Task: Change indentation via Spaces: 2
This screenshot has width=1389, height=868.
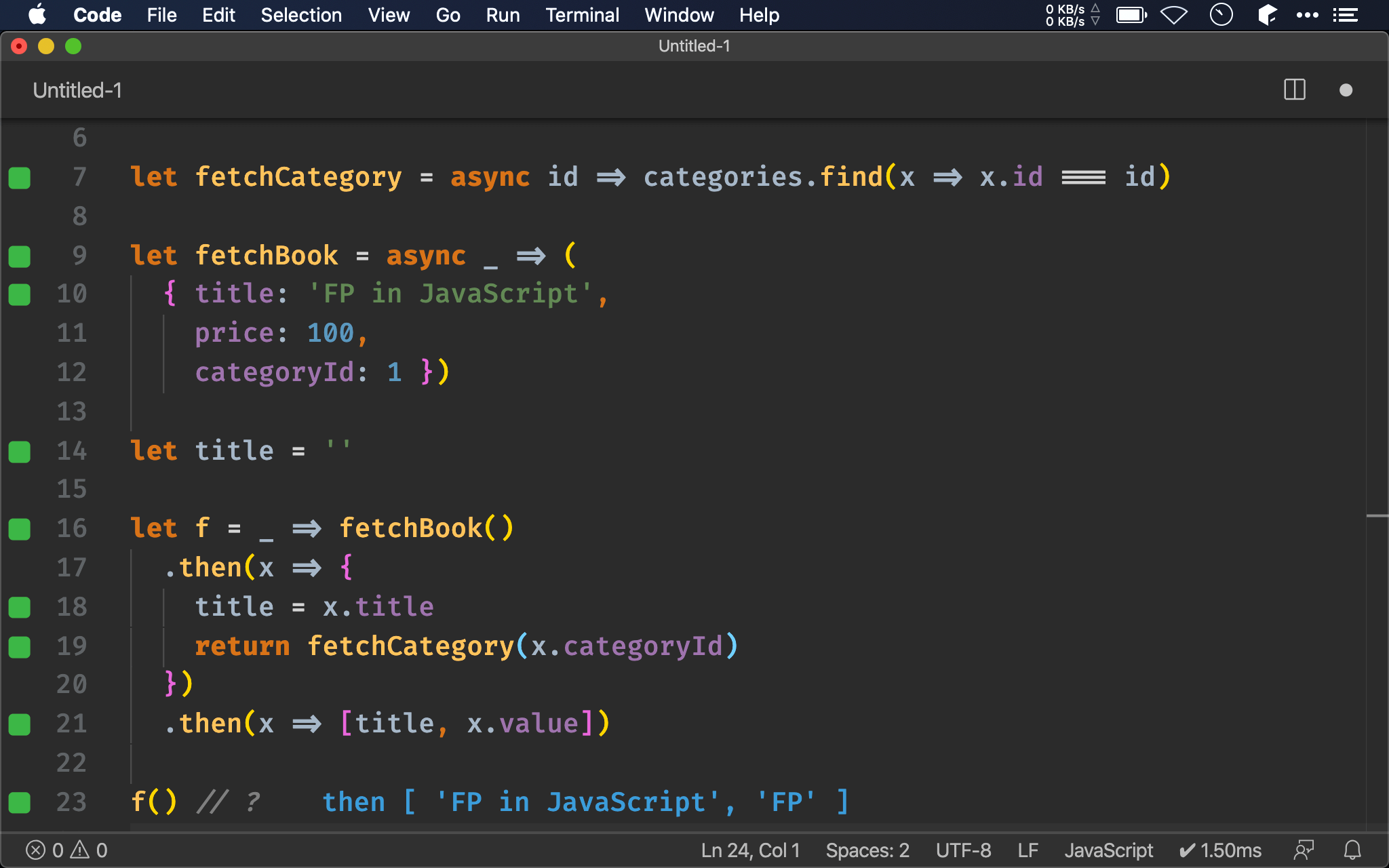Action: 867,850
